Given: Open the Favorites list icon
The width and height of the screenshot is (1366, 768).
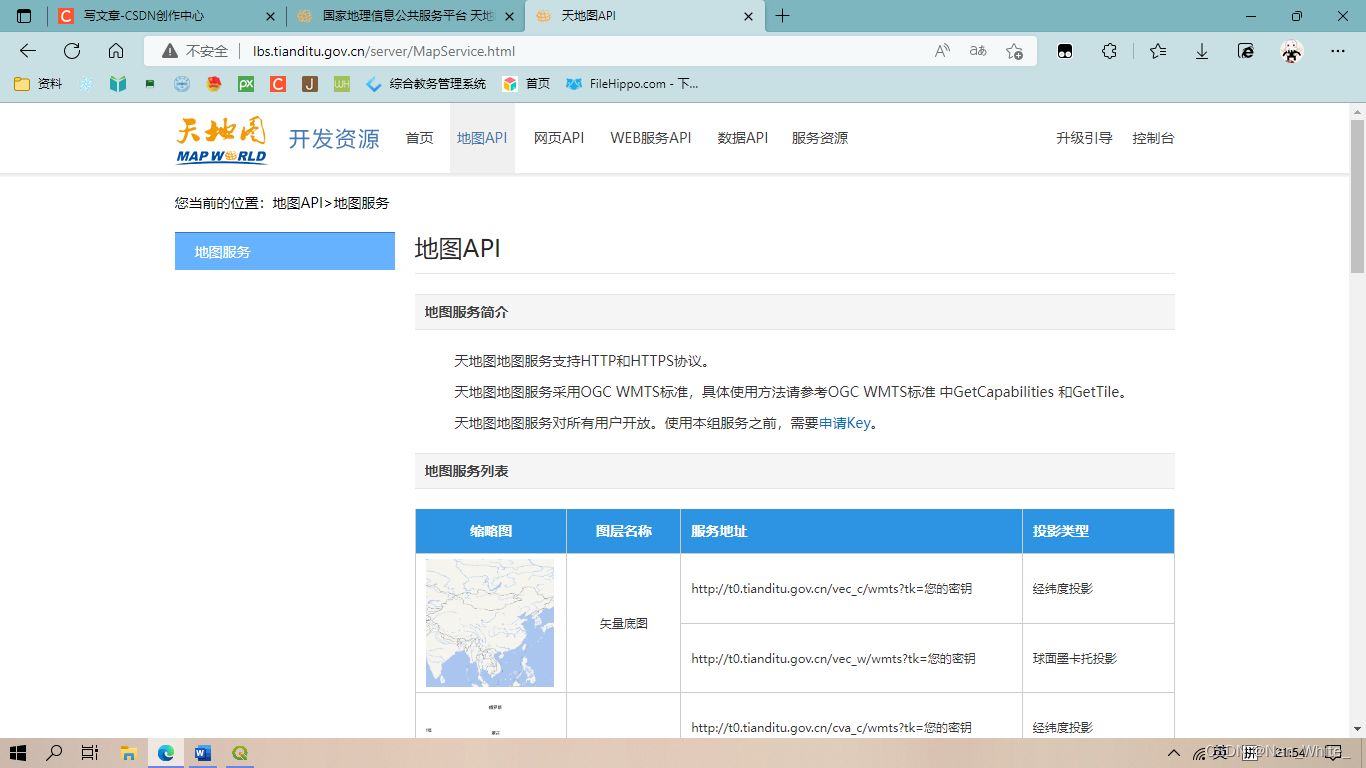Looking at the screenshot, I should (1158, 51).
